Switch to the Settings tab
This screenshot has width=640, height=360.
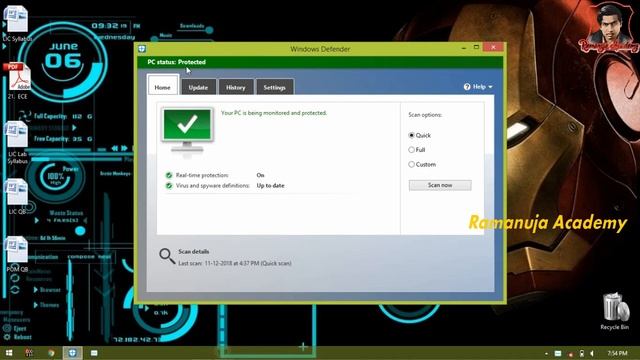coord(275,87)
